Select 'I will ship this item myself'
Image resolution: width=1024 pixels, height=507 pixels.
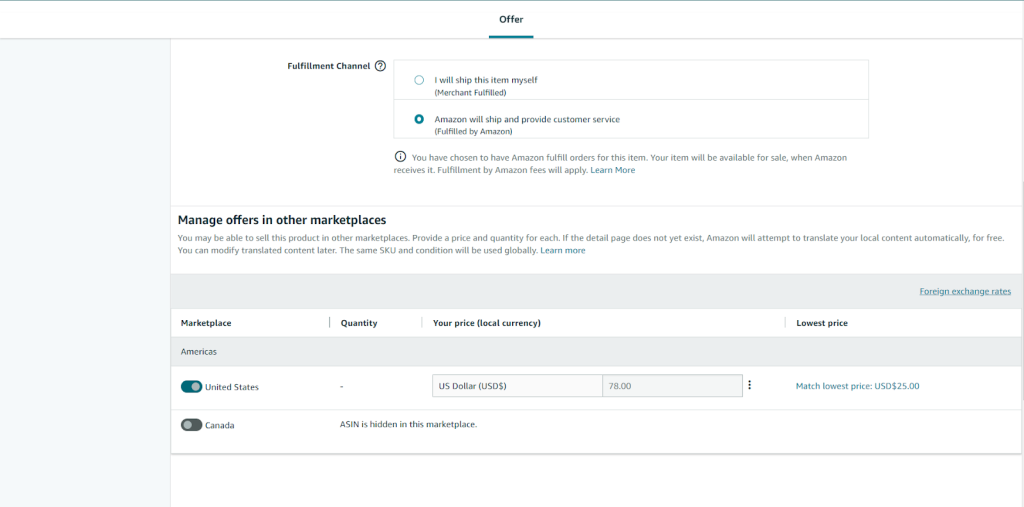419,80
